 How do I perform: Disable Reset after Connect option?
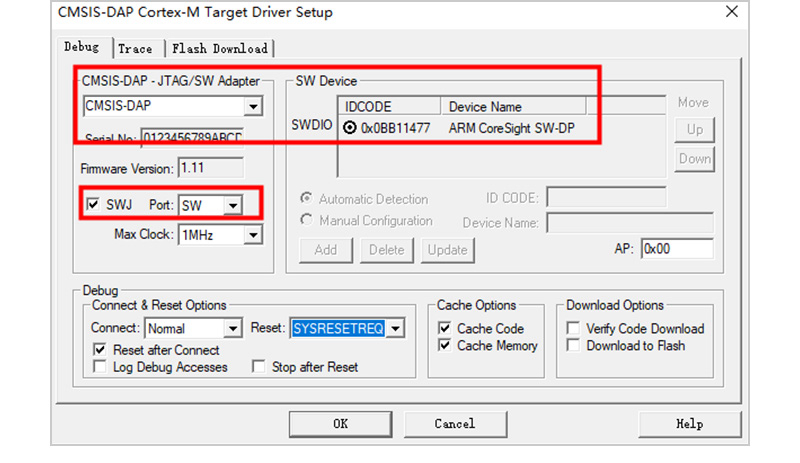(x=100, y=350)
